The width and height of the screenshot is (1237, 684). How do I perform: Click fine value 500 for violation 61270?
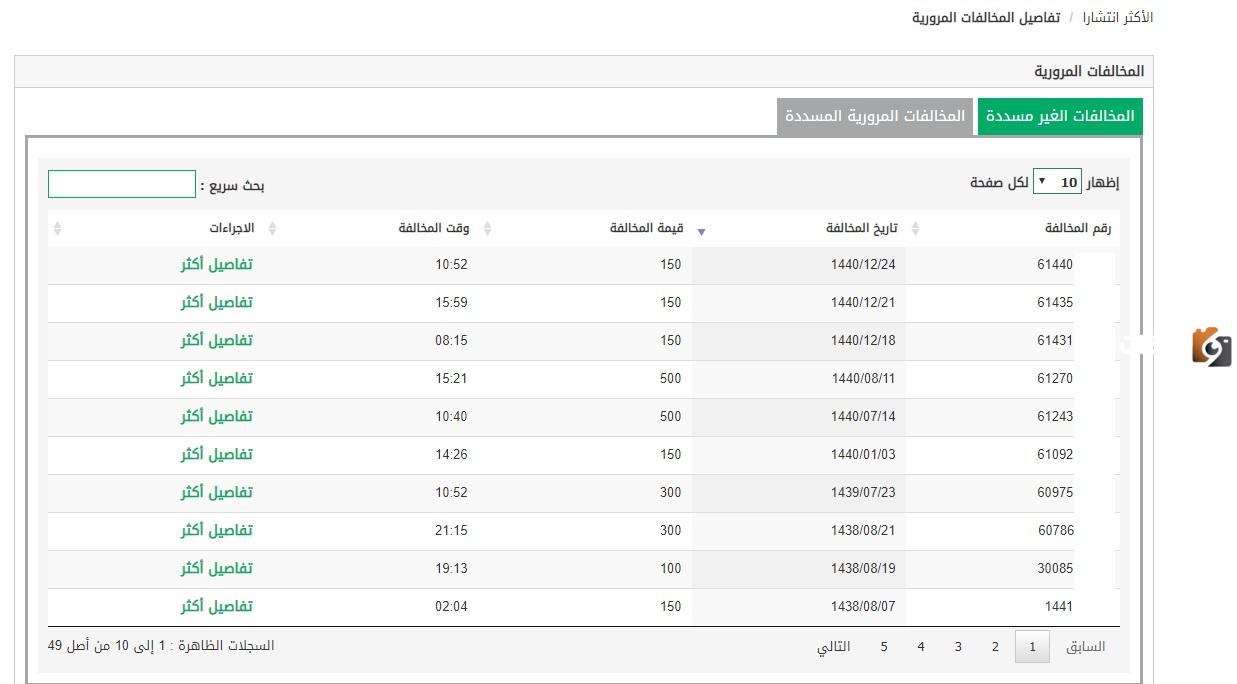671,379
